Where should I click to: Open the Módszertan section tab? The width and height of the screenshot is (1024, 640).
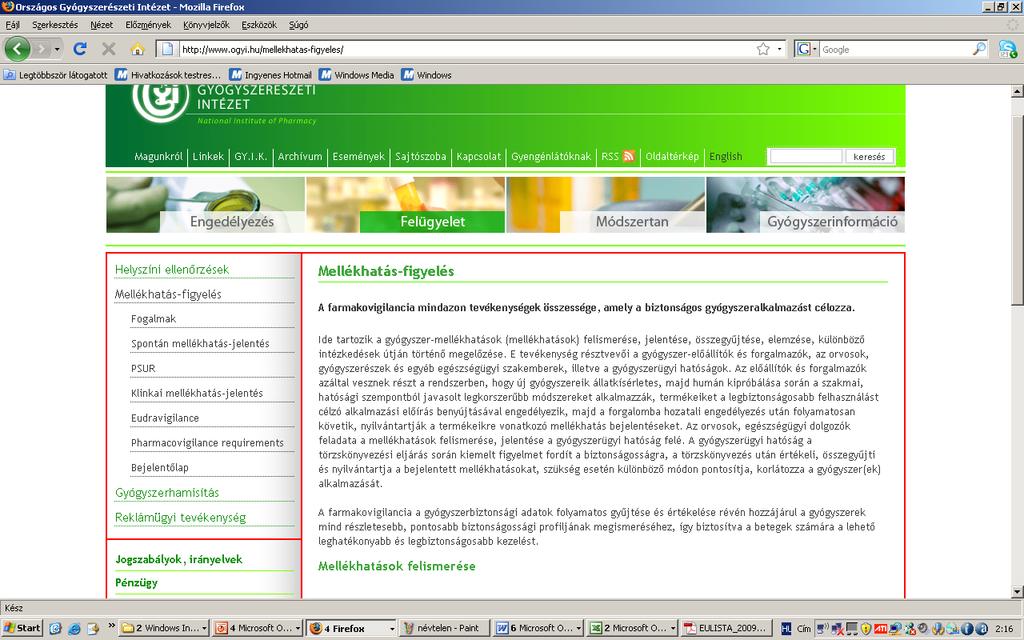click(x=632, y=221)
